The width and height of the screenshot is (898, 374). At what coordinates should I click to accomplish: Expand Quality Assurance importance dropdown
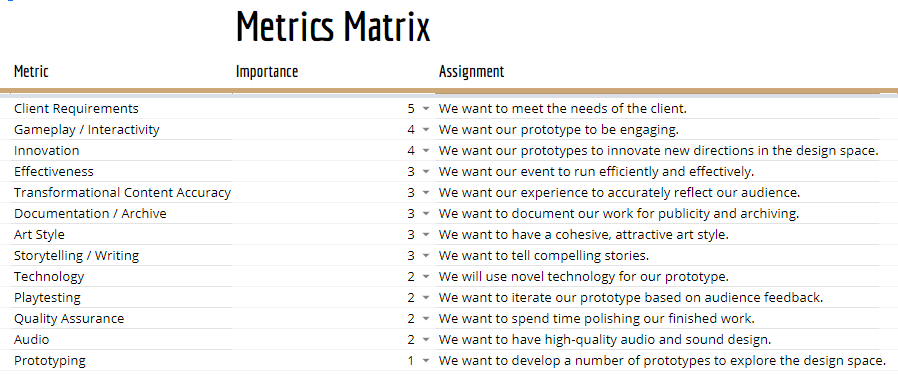click(426, 319)
